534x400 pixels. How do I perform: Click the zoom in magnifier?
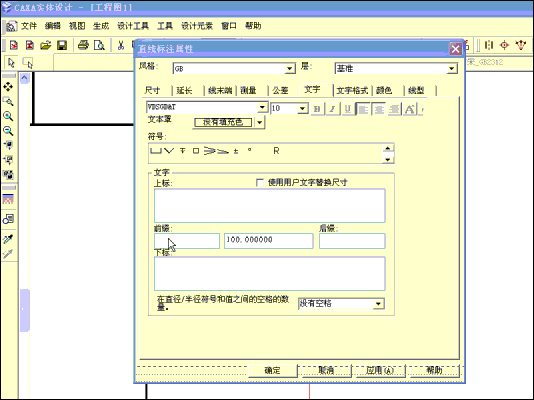[x=8, y=116]
